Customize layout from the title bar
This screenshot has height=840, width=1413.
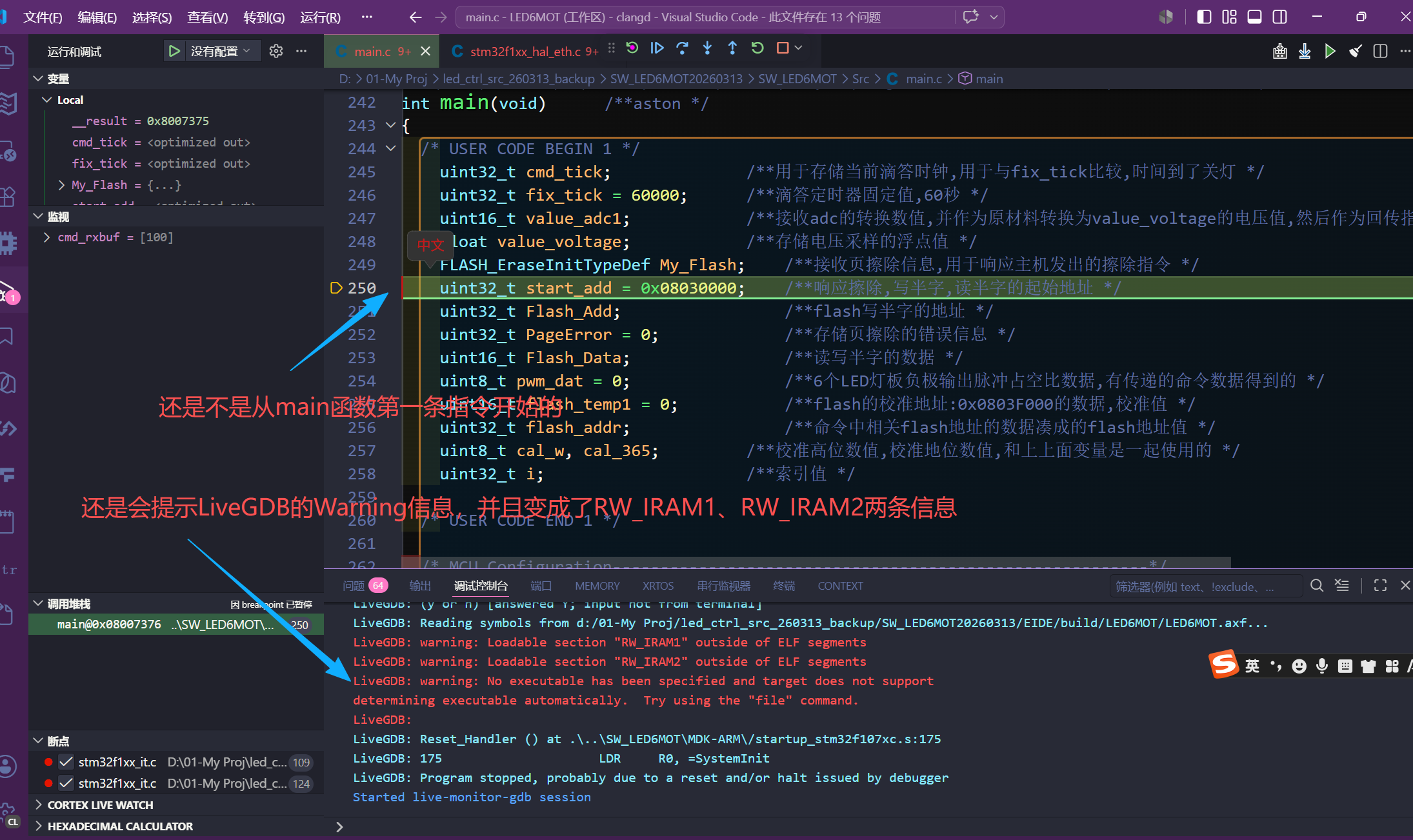pos(1229,17)
